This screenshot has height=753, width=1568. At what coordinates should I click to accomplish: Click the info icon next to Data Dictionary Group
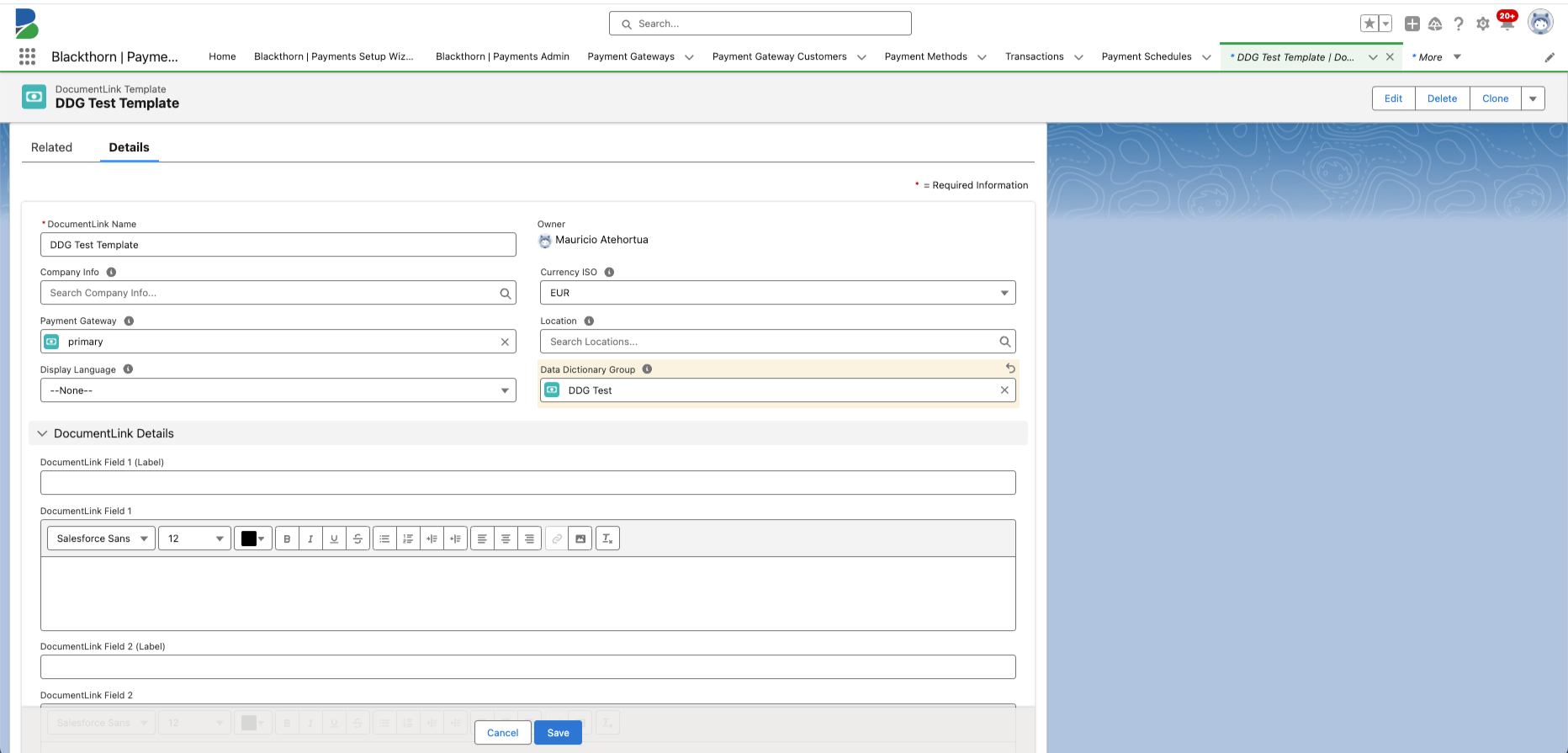pos(647,369)
